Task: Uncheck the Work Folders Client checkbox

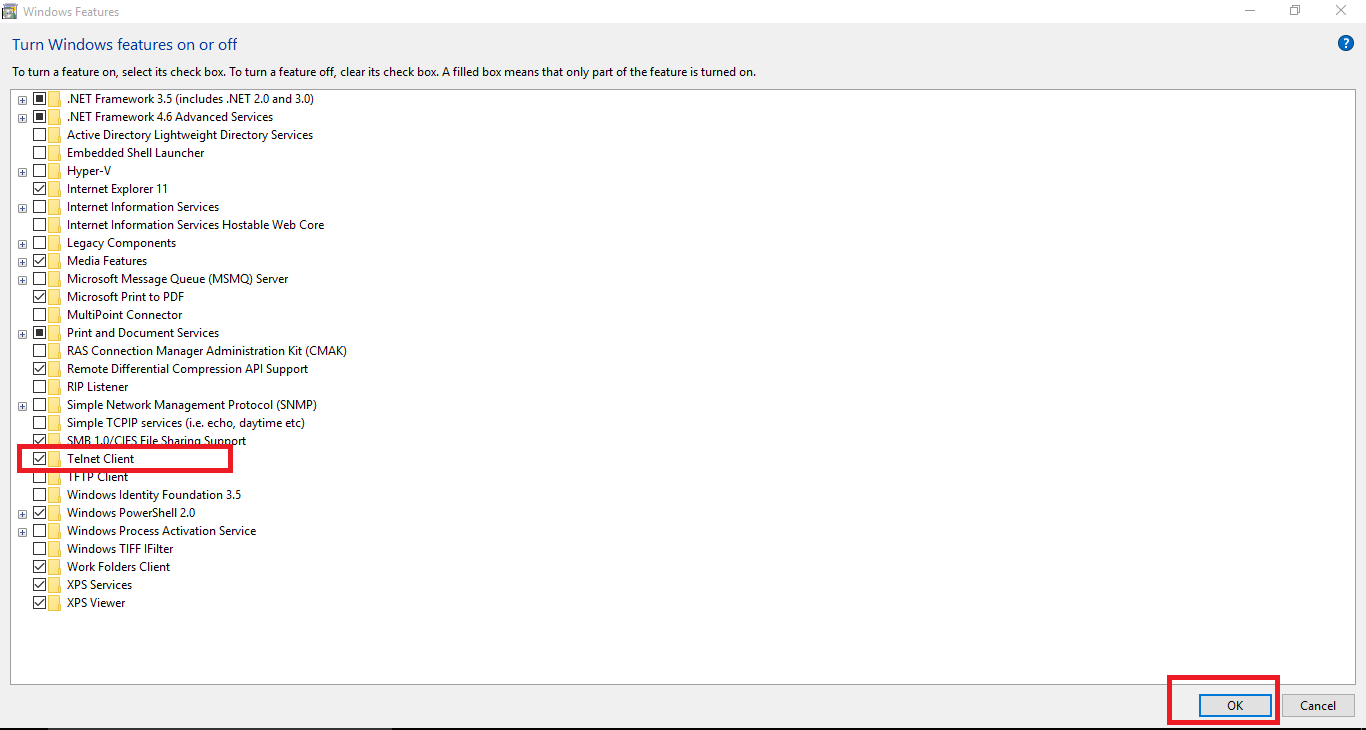Action: 40,567
